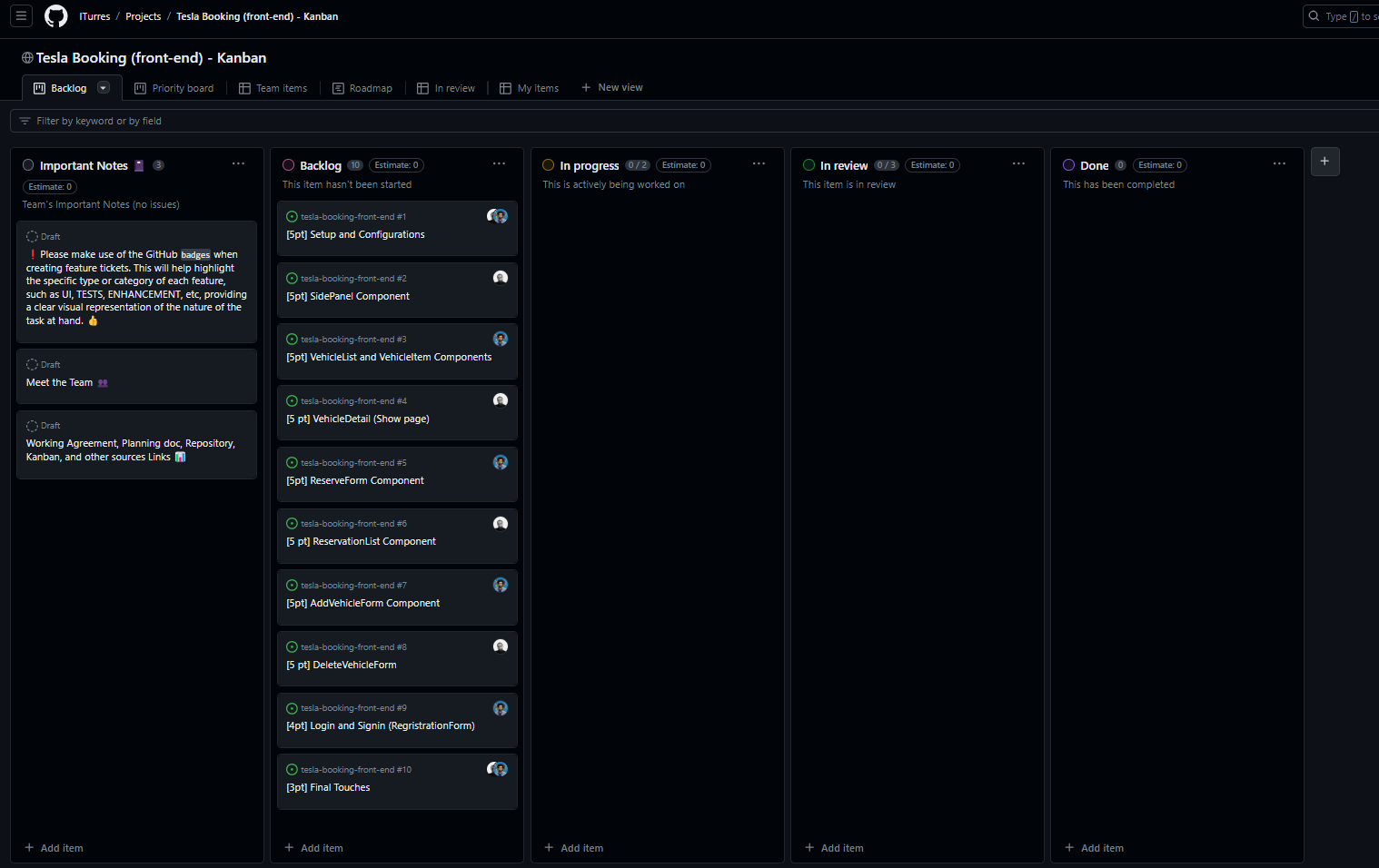Add item to Backlog column
The width and height of the screenshot is (1379, 868).
pyautogui.click(x=313, y=848)
